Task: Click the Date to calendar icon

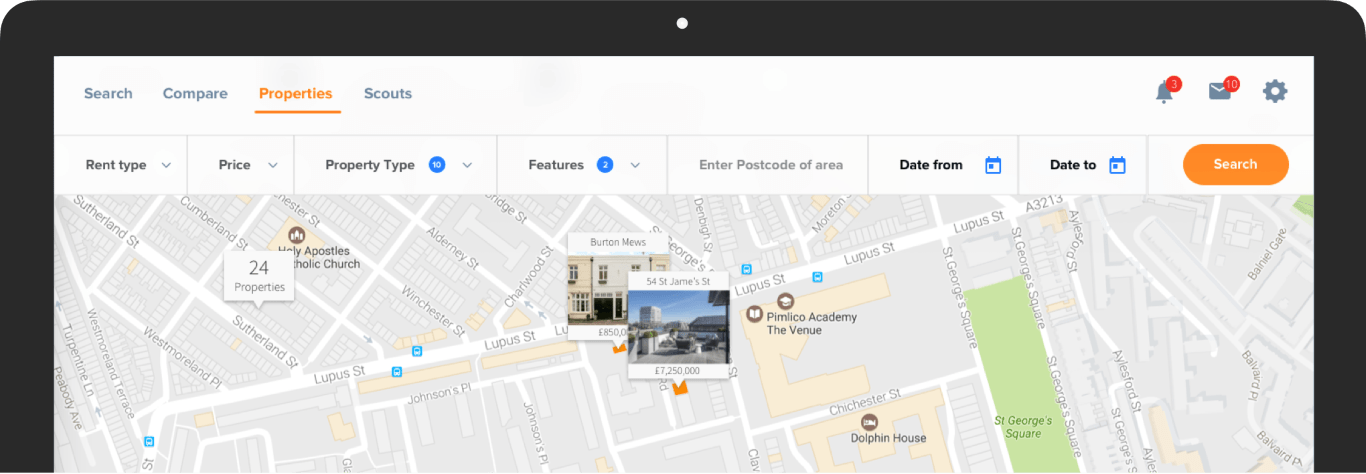Action: tap(1117, 165)
